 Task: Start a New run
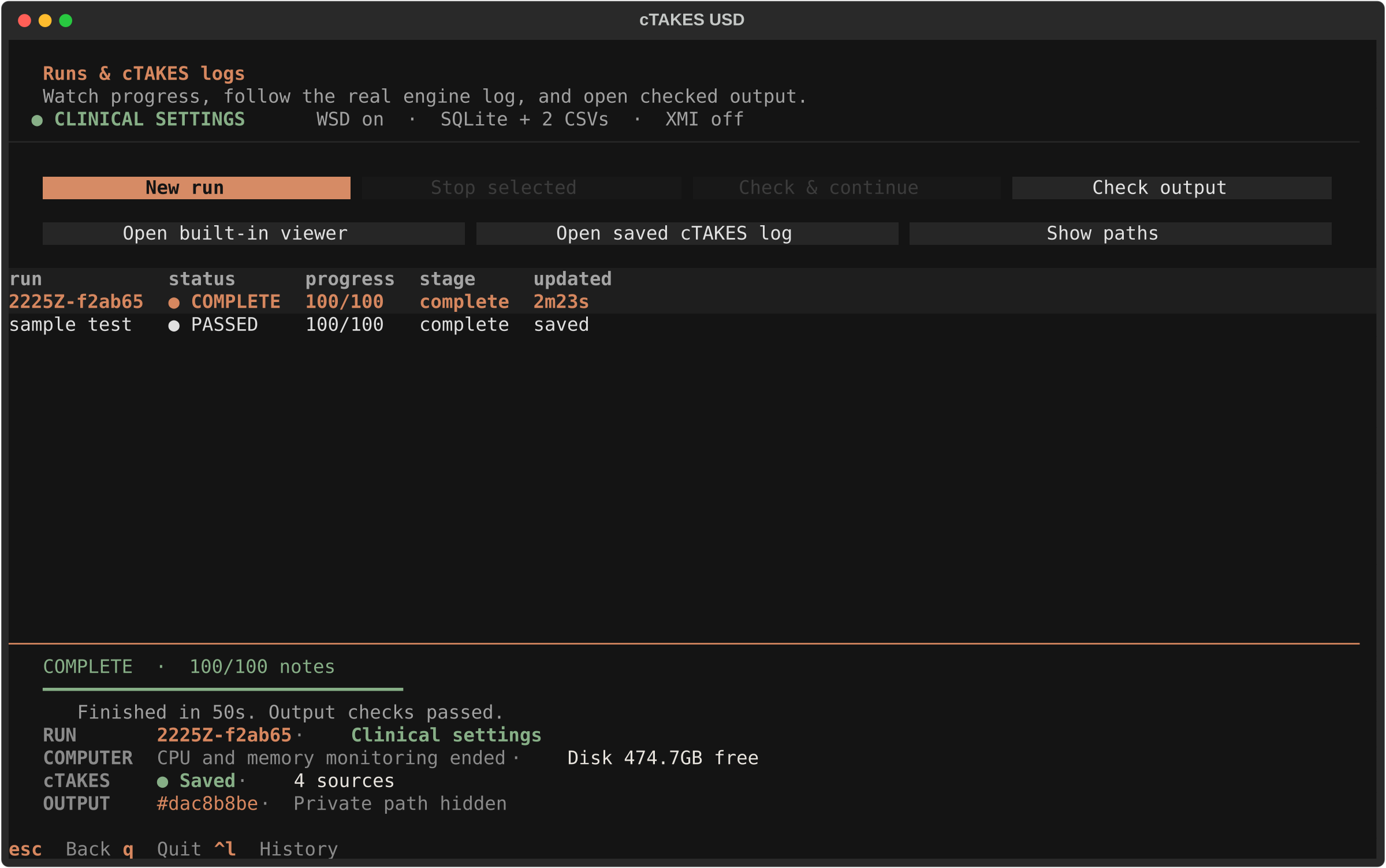[196, 188]
